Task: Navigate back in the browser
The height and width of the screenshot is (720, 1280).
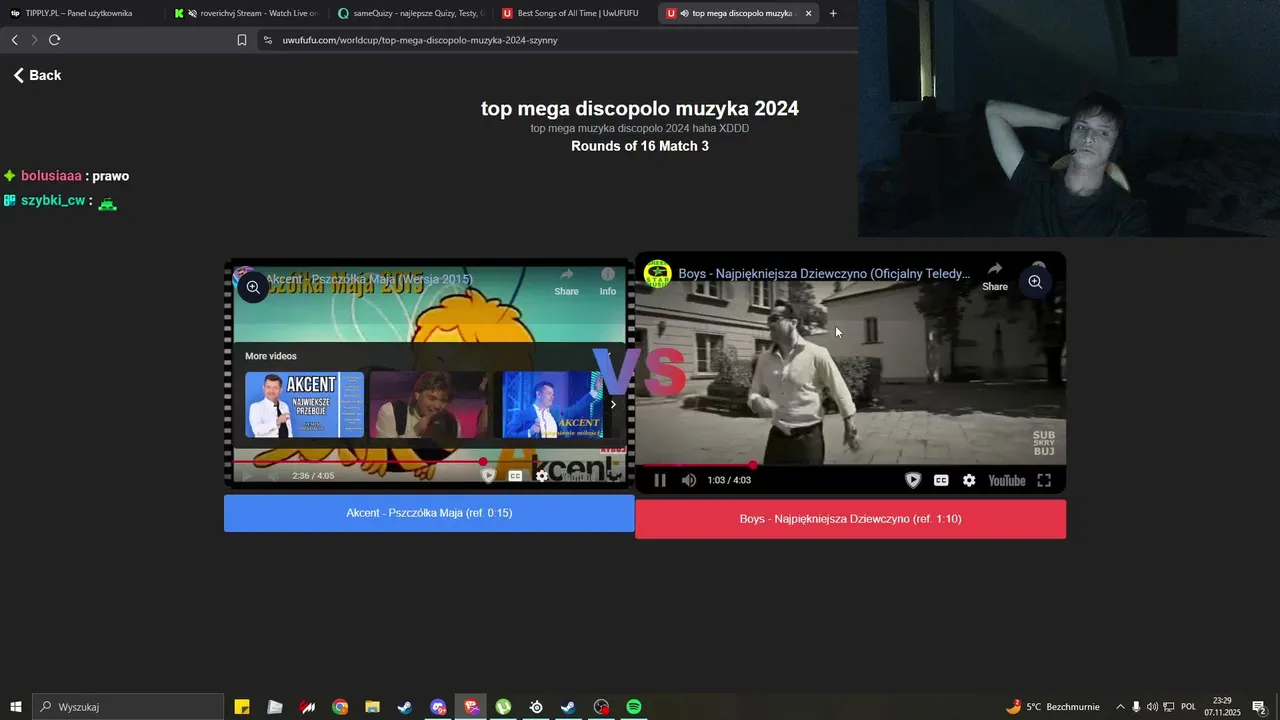Action: pos(14,40)
